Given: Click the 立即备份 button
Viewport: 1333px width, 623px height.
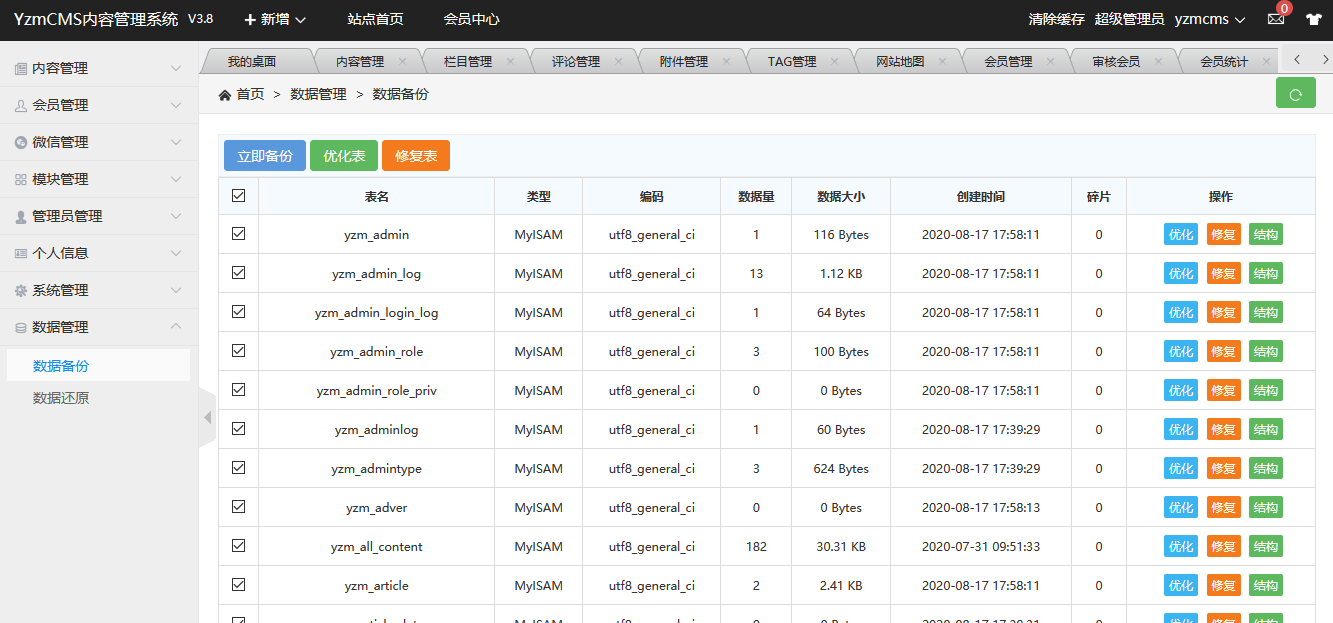Looking at the screenshot, I should pyautogui.click(x=264, y=156).
